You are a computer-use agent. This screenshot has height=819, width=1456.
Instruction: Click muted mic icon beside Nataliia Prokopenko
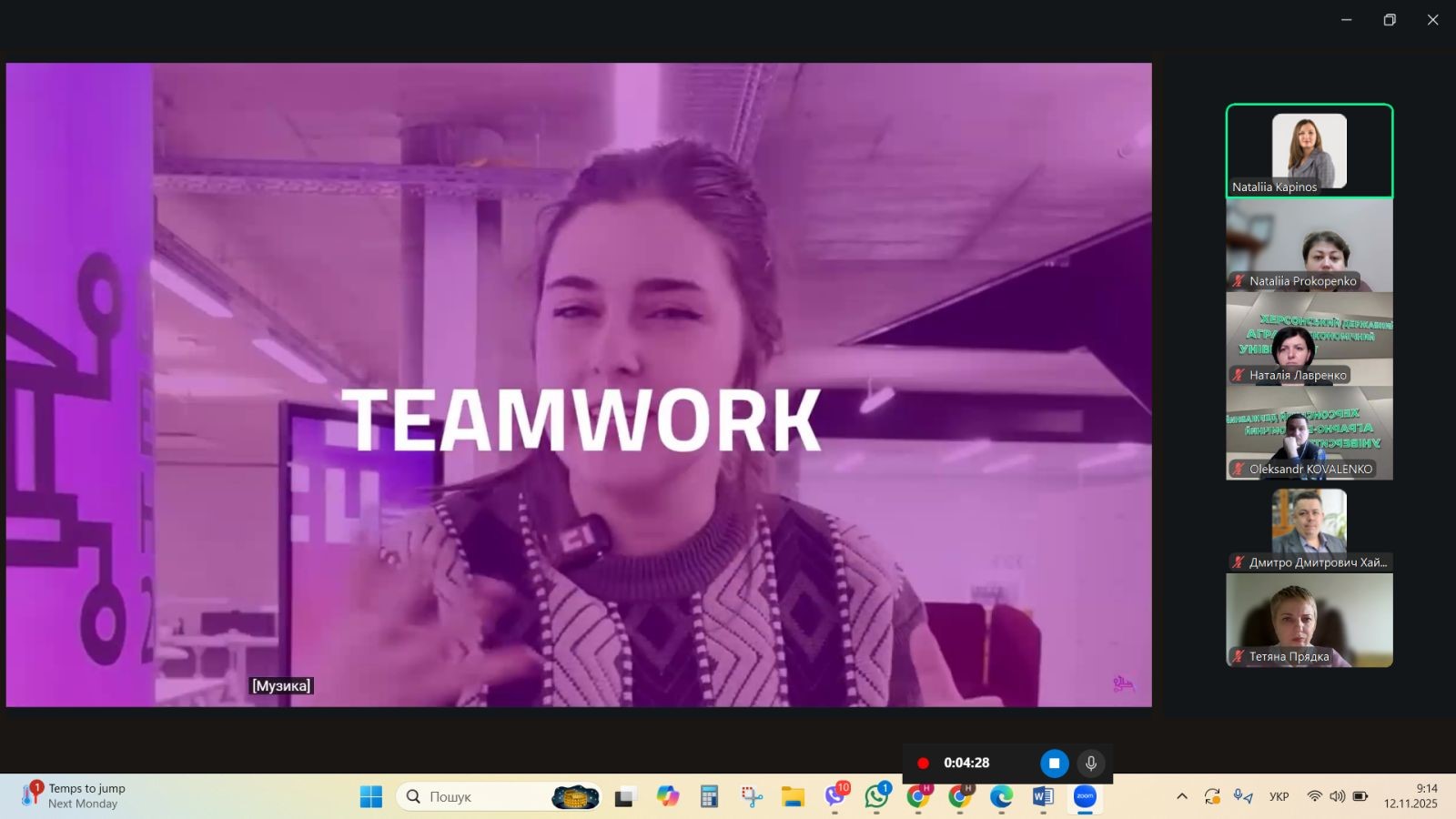(x=1238, y=281)
